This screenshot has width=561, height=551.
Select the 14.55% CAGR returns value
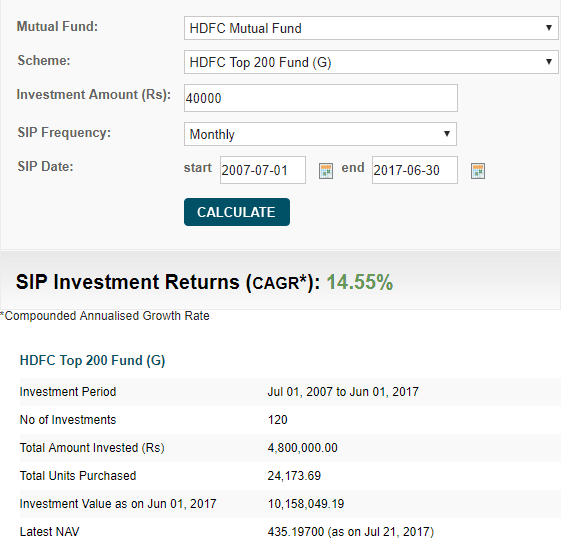click(360, 282)
